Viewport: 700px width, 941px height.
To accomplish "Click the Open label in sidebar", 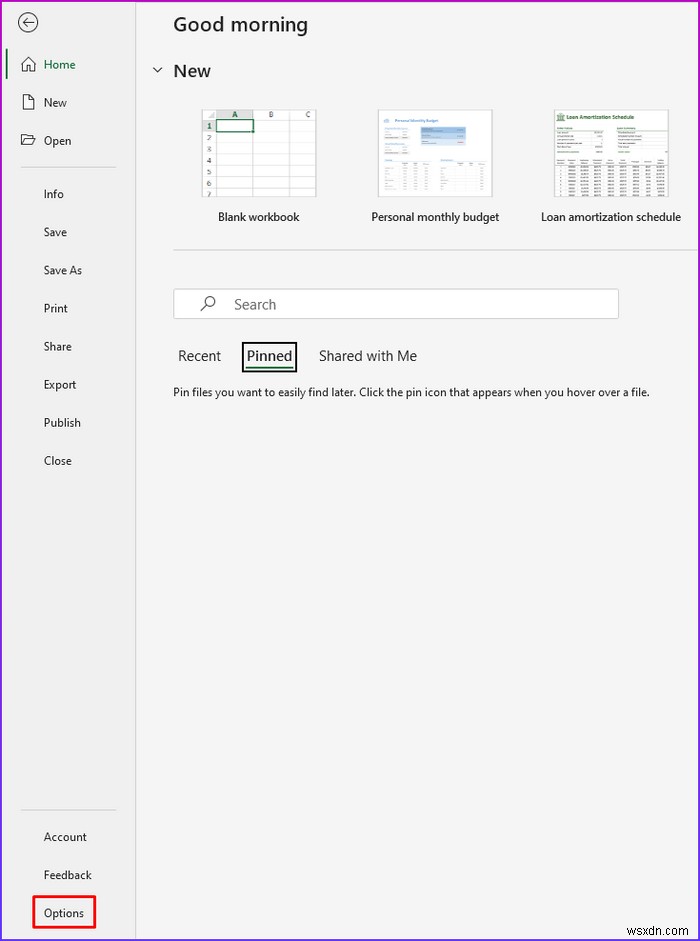I will pos(58,141).
